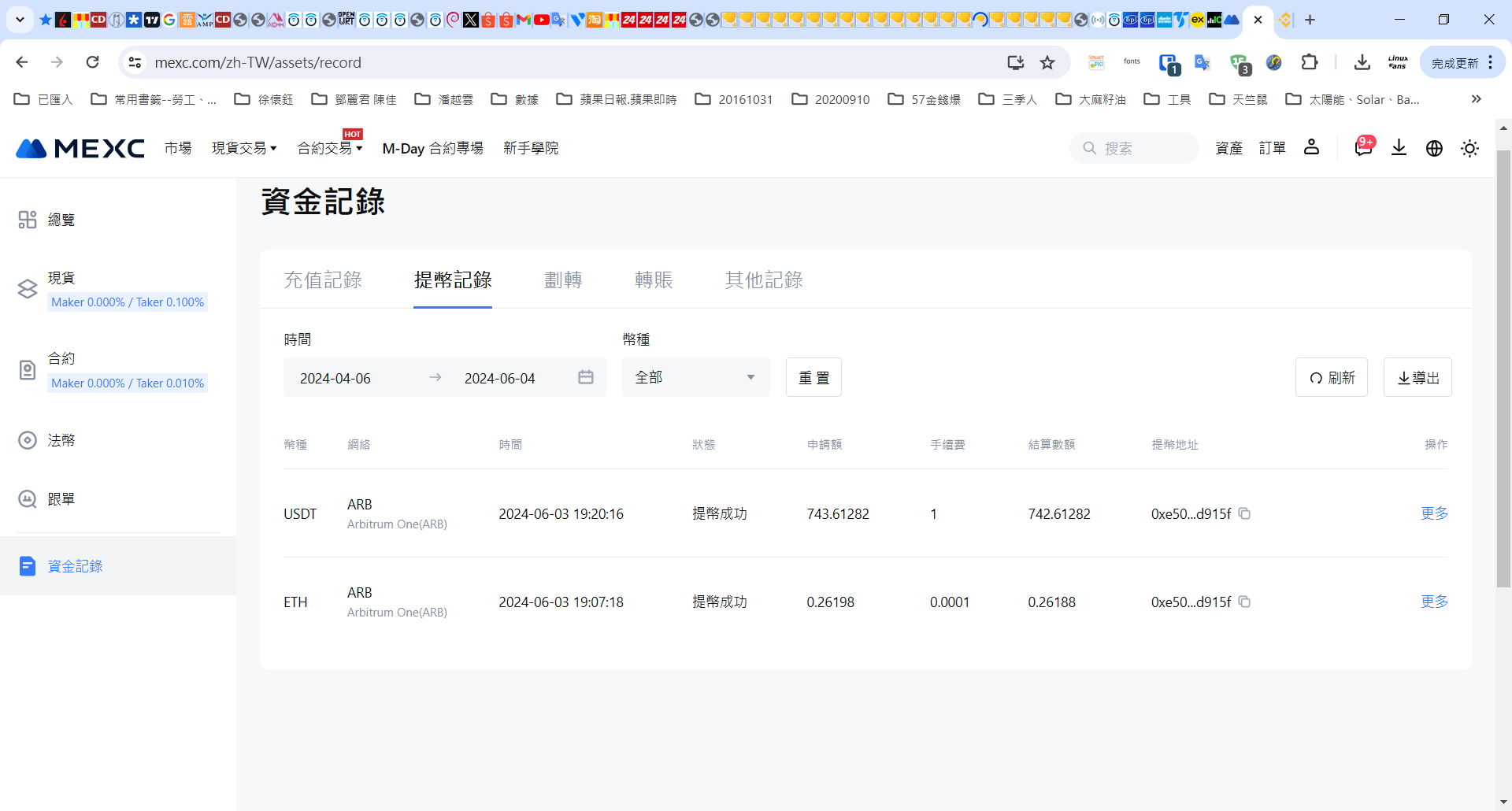Click the 刷新 refresh button

tap(1332, 377)
